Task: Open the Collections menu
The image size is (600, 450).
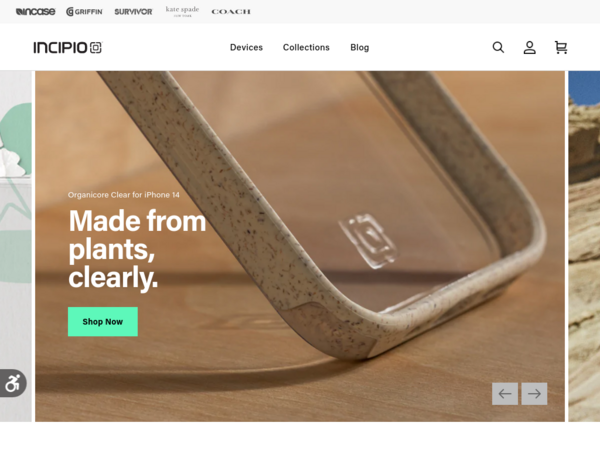Action: click(306, 47)
